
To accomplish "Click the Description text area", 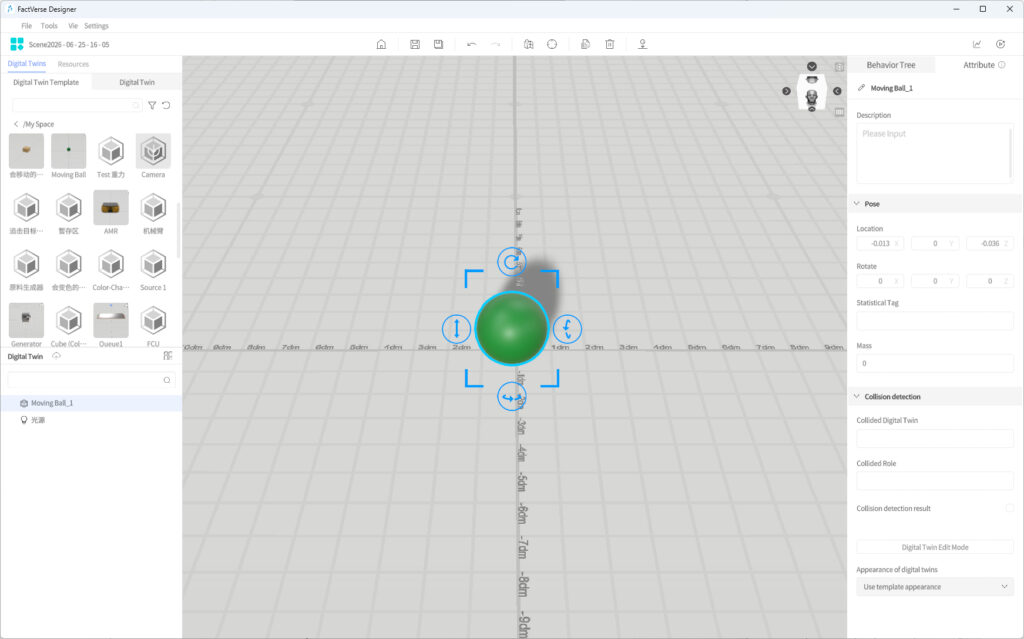I will [935, 154].
